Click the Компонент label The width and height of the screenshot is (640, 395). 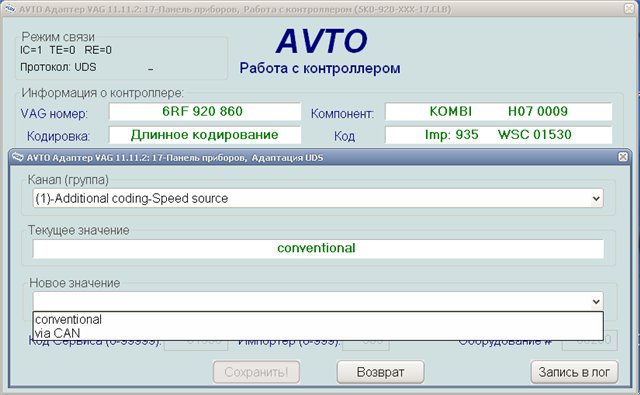(x=342, y=113)
